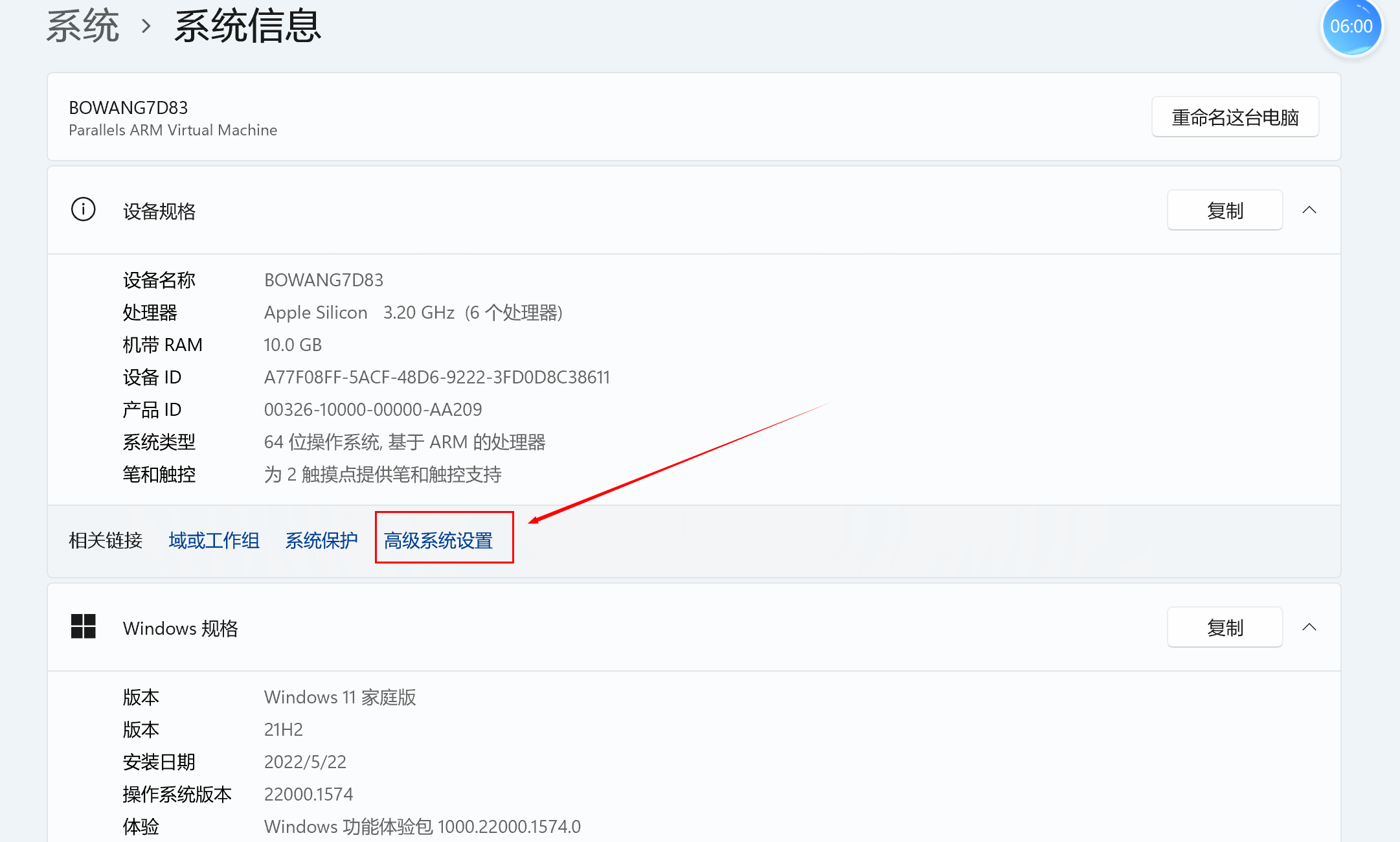Click the 产品 ID label

(152, 409)
